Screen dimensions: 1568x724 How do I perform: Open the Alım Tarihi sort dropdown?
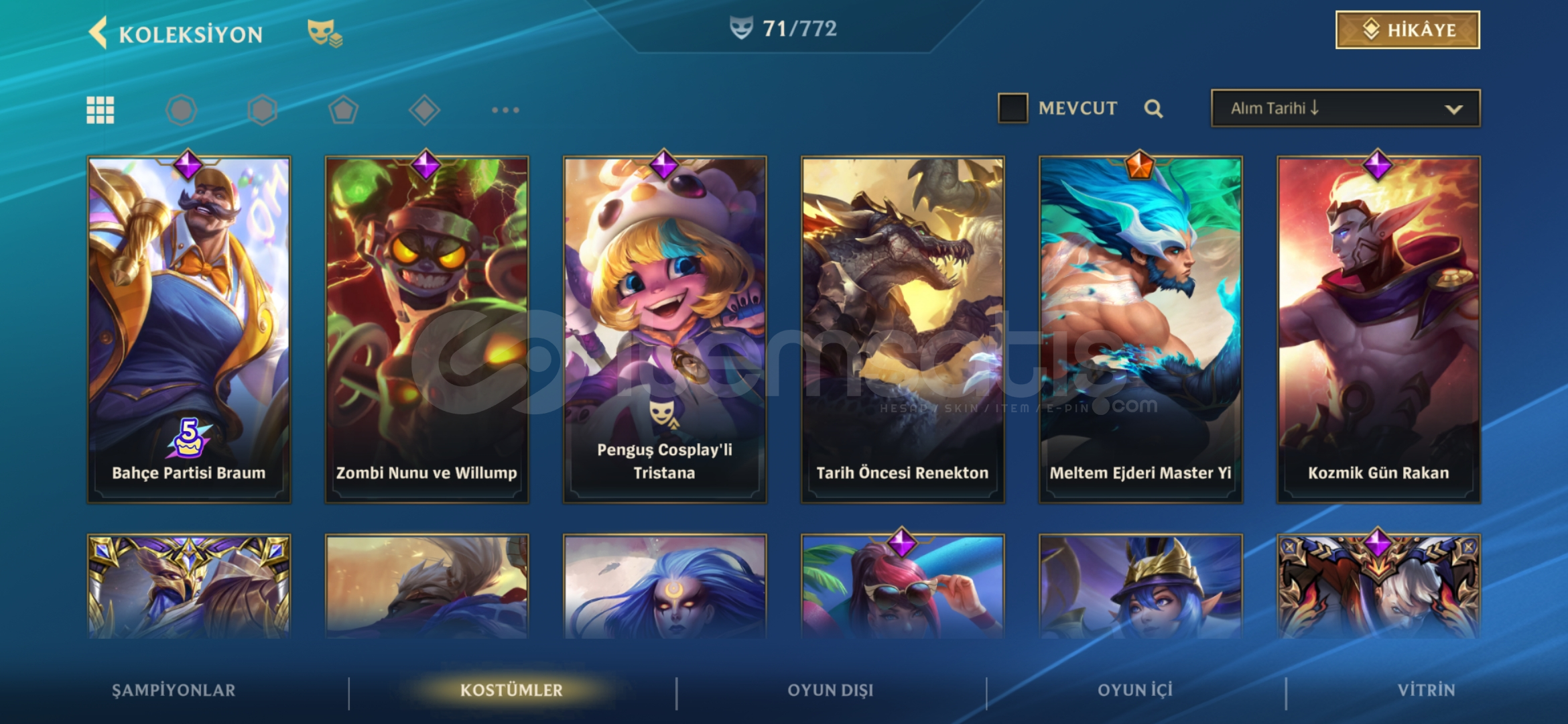pyautogui.click(x=1346, y=108)
